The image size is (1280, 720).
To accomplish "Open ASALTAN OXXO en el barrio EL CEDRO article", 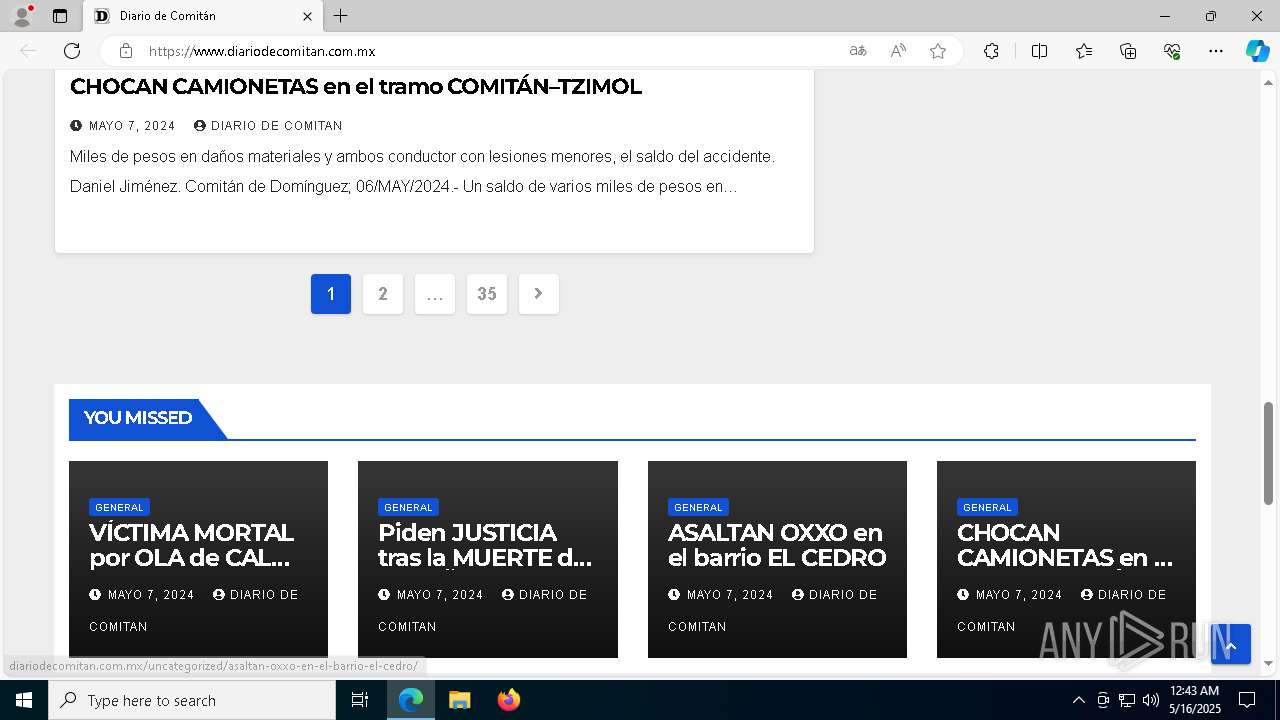I will click(x=777, y=545).
